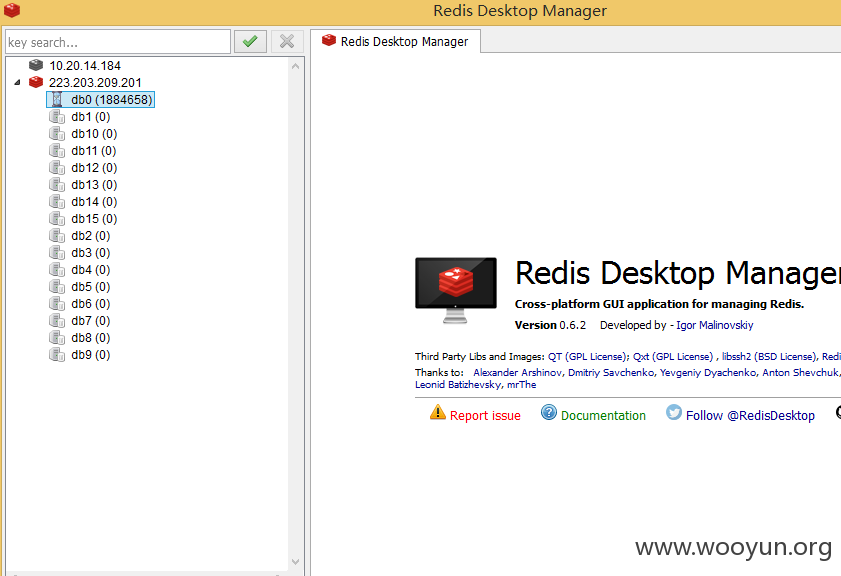Select the db9 (0) label

pos(91,355)
